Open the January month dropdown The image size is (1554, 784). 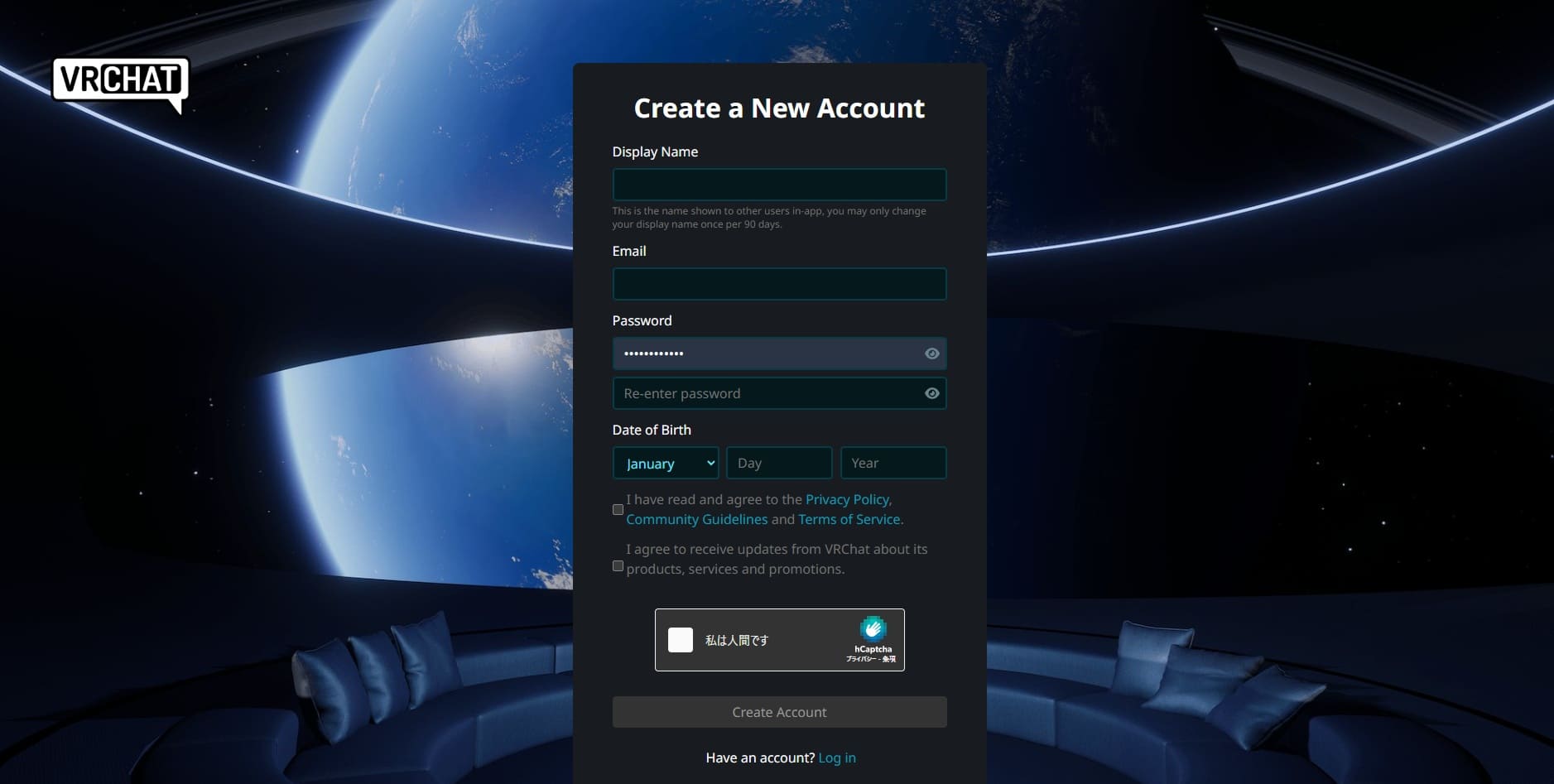(666, 463)
